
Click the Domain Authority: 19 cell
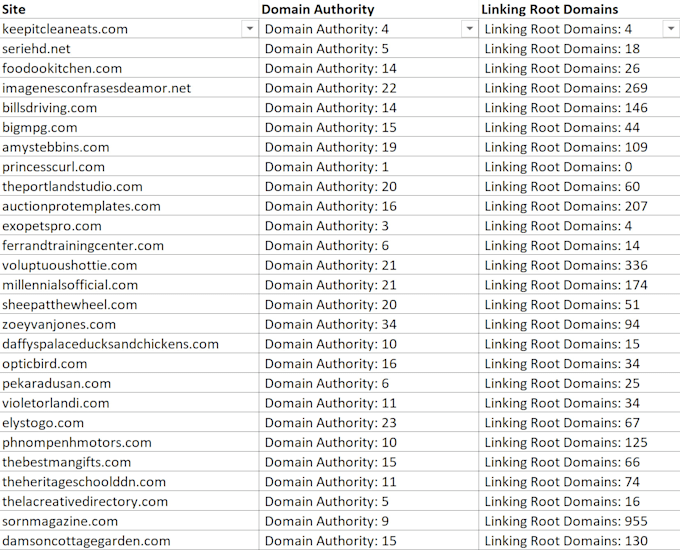[x=369, y=147]
